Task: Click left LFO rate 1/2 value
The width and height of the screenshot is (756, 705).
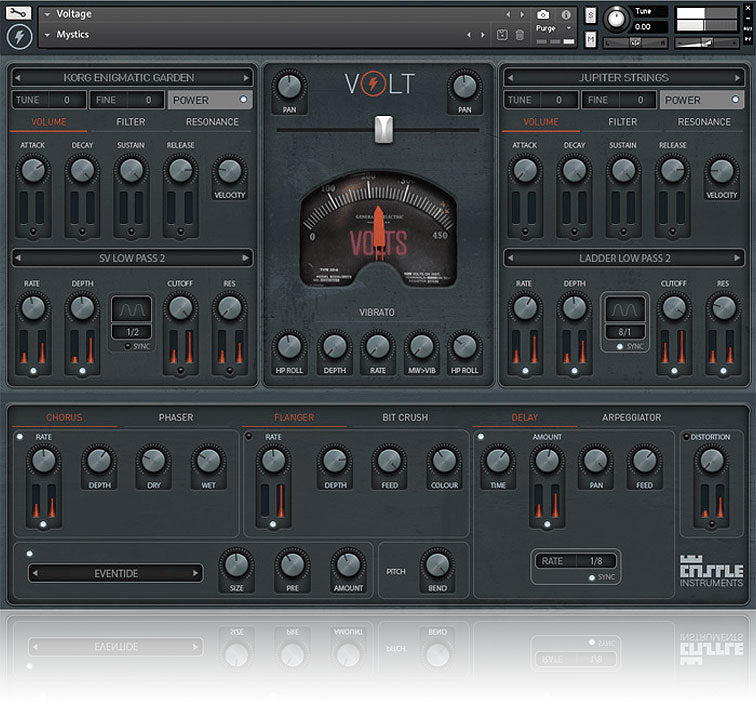Action: click(x=132, y=332)
